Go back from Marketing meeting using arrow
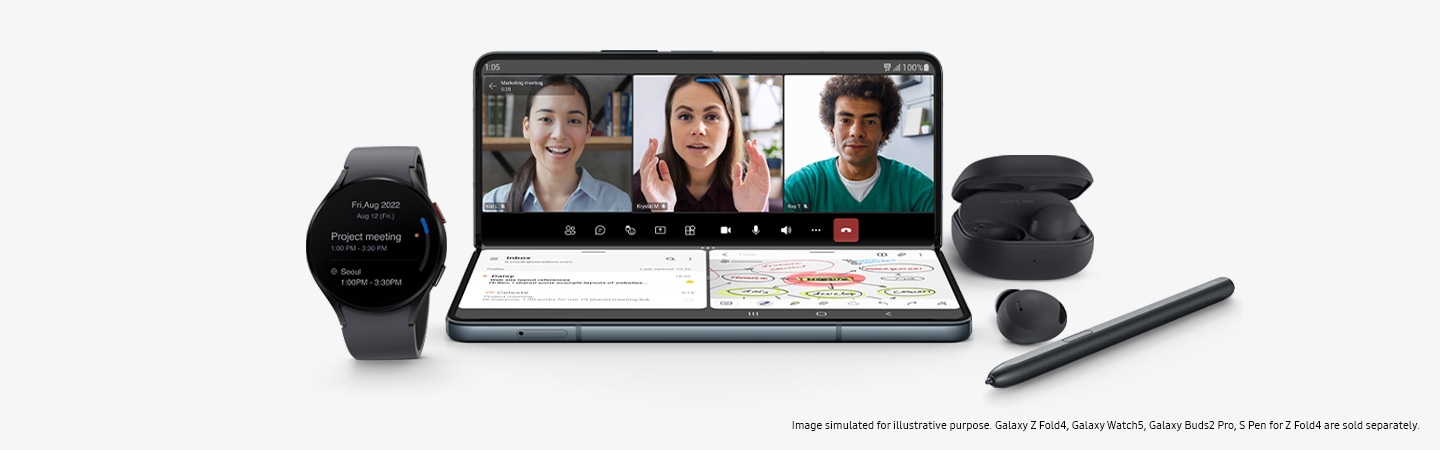 point(492,86)
